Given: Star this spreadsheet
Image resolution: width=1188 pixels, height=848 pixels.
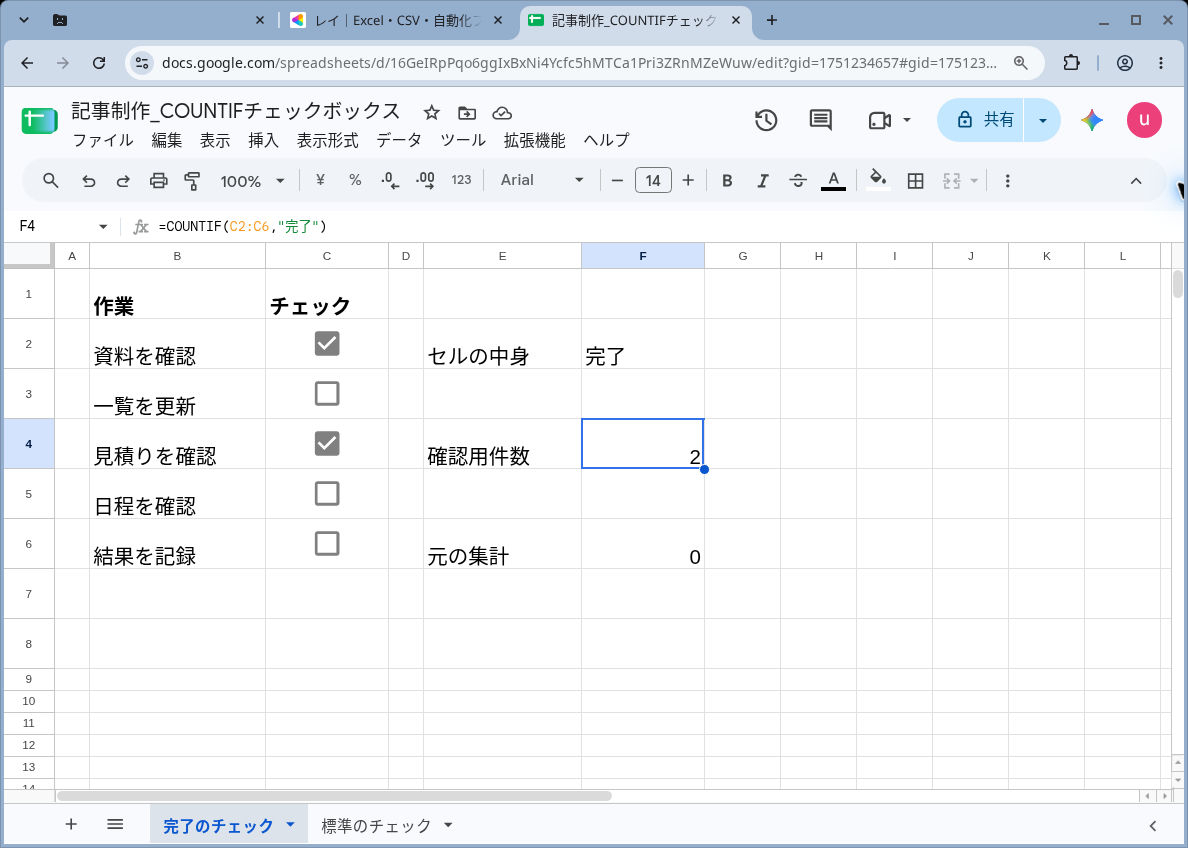Looking at the screenshot, I should pyautogui.click(x=431, y=113).
